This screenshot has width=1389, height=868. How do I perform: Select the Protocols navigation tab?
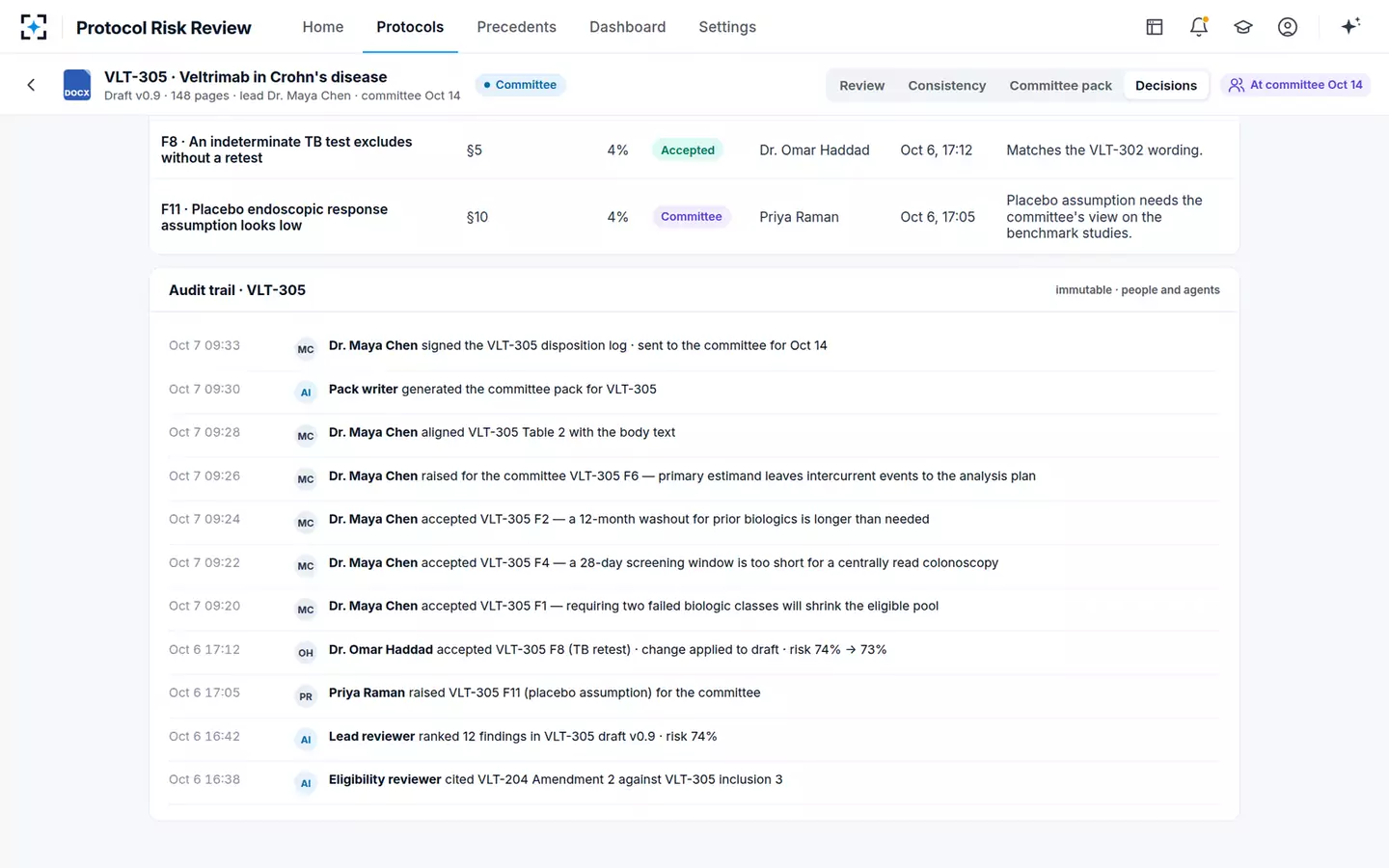[410, 27]
